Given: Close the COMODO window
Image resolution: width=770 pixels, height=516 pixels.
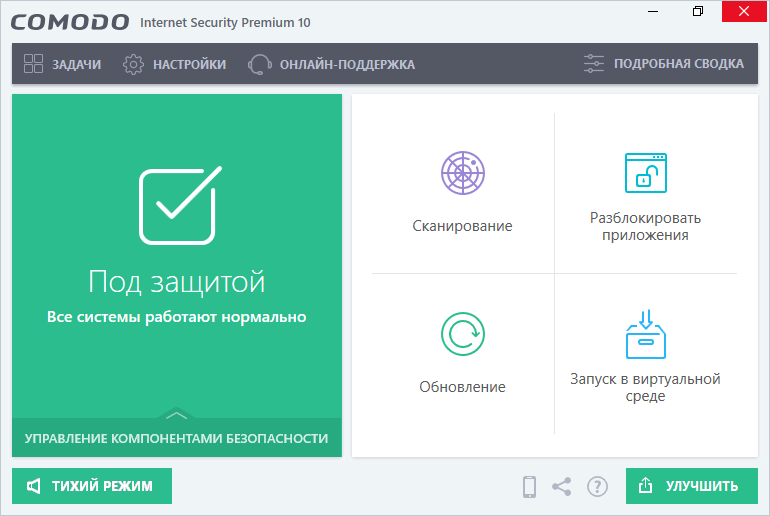Looking at the screenshot, I should [743, 11].
